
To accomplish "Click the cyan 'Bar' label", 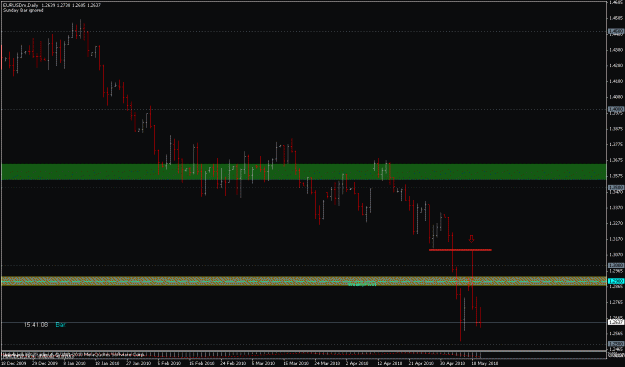I will (61, 325).
